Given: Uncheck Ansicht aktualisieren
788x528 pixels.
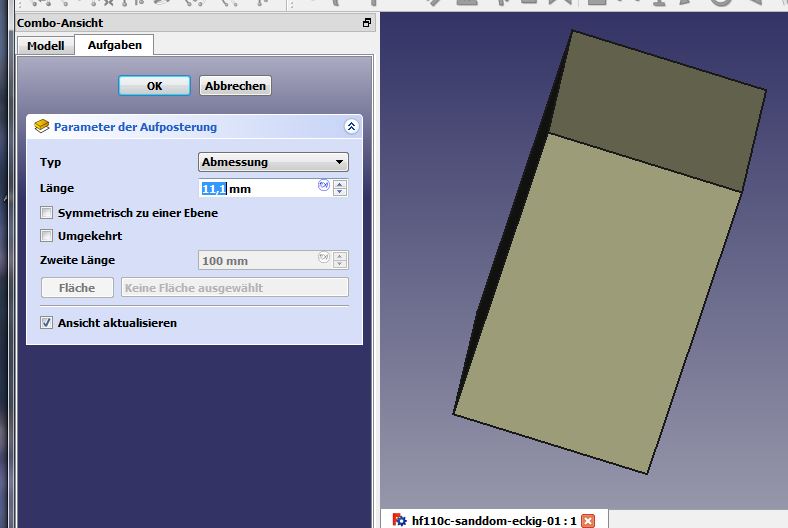Looking at the screenshot, I should pos(46,323).
